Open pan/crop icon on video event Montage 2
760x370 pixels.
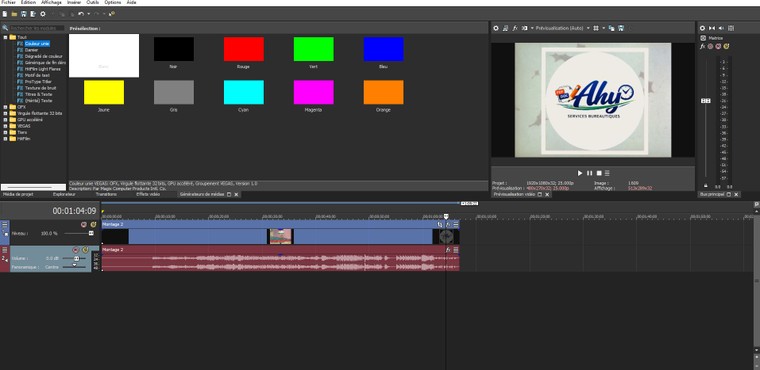click(440, 225)
